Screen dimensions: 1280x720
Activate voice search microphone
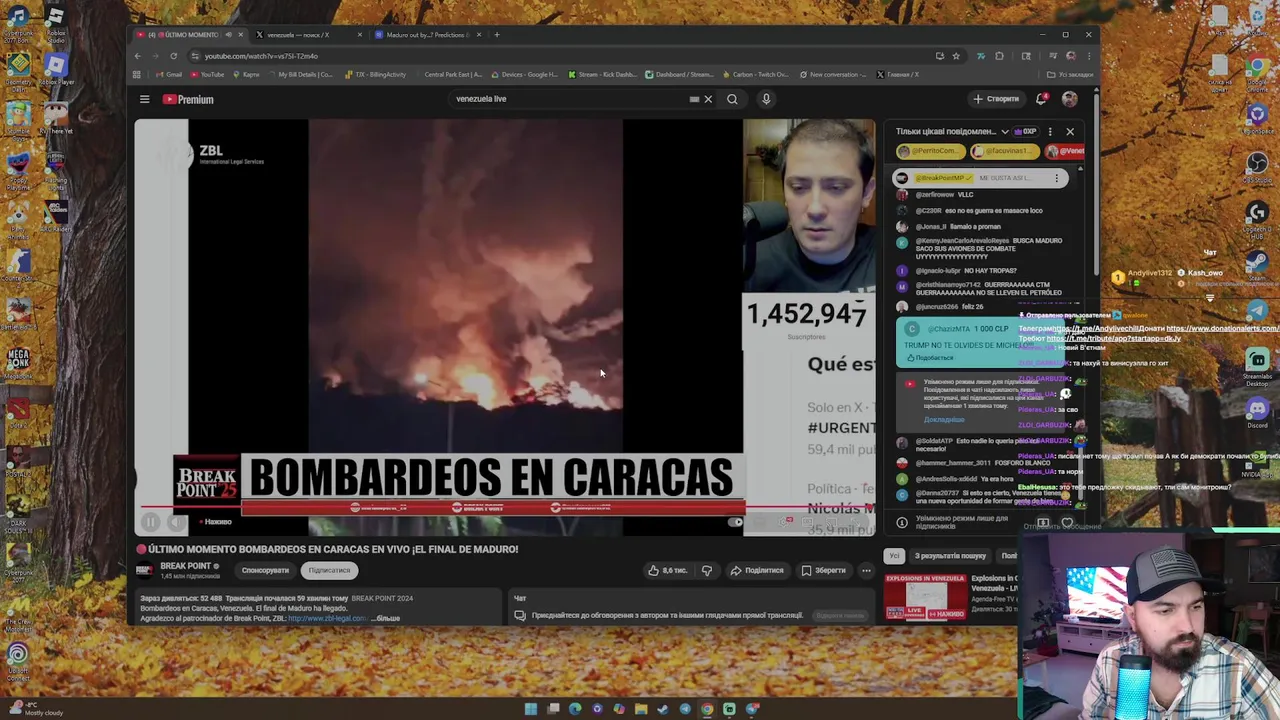766,99
